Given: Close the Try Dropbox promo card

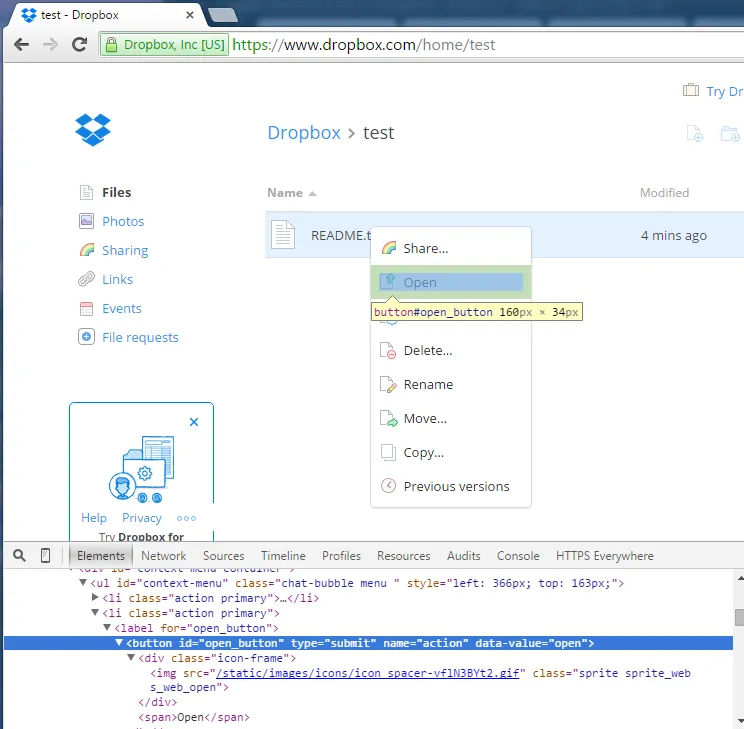Looking at the screenshot, I should pos(194,422).
